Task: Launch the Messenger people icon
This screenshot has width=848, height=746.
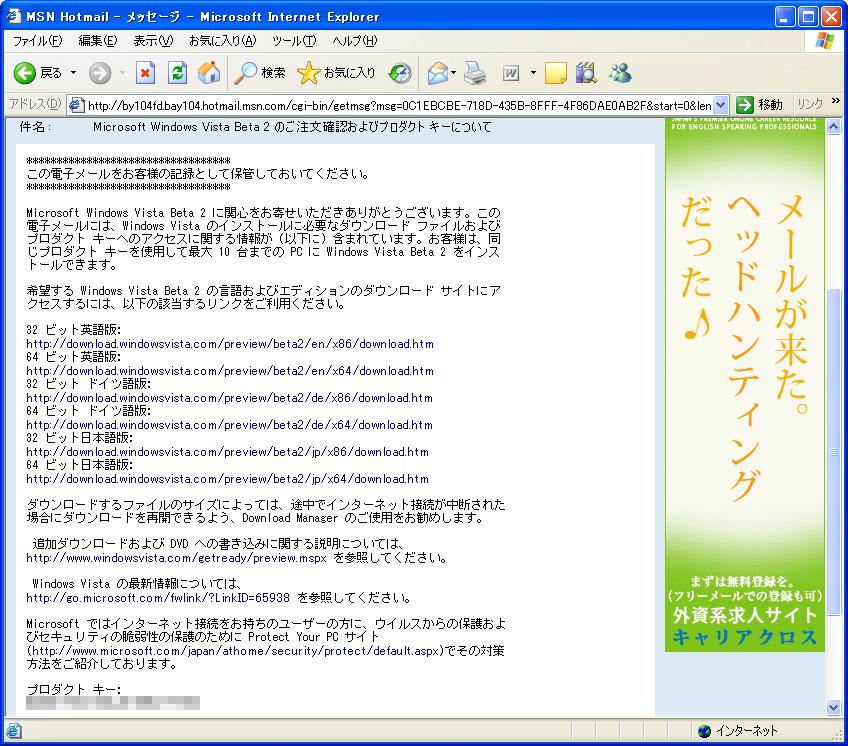Action: 620,73
